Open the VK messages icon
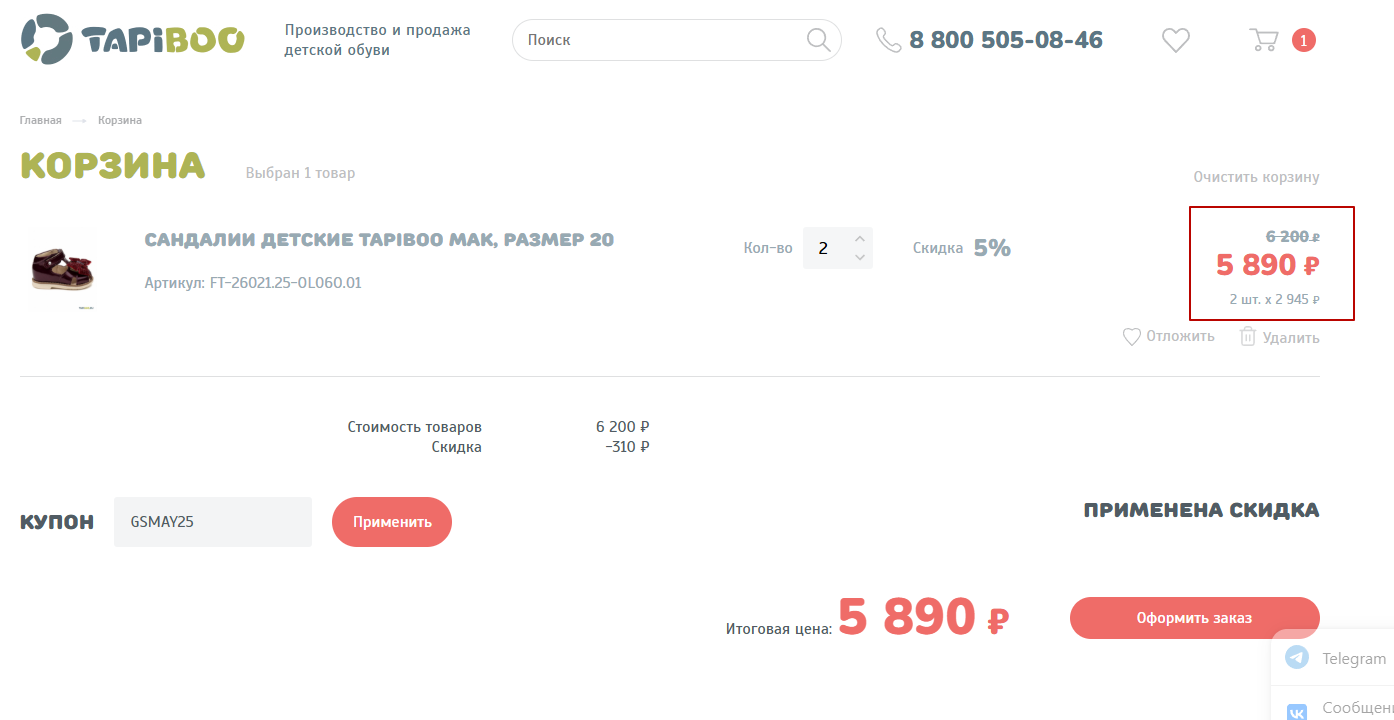Viewport: 1394px width, 720px height. [x=1297, y=711]
